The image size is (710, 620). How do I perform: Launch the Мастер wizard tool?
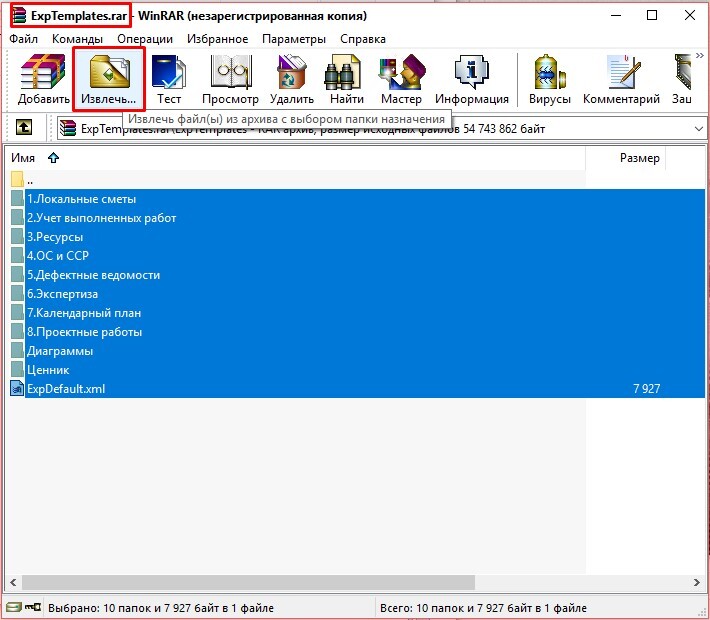(x=401, y=79)
